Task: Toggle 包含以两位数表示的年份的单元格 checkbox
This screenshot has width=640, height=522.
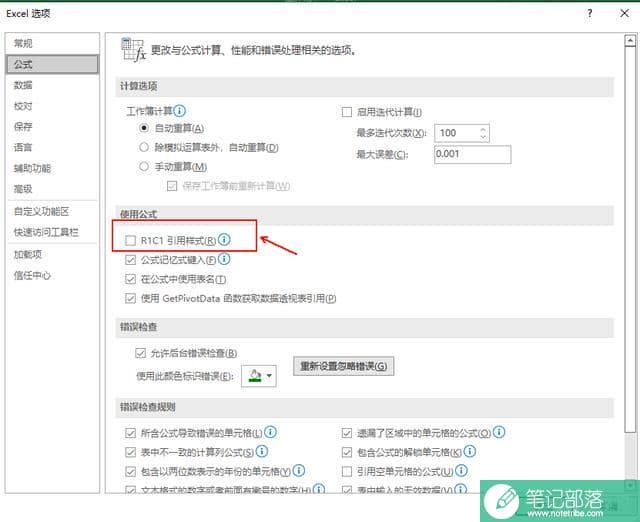Action: (130, 471)
